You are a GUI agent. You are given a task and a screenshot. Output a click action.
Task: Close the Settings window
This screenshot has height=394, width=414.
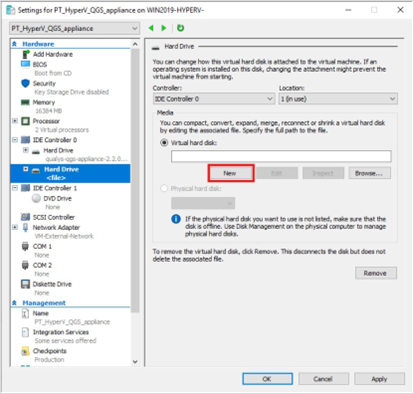point(400,10)
